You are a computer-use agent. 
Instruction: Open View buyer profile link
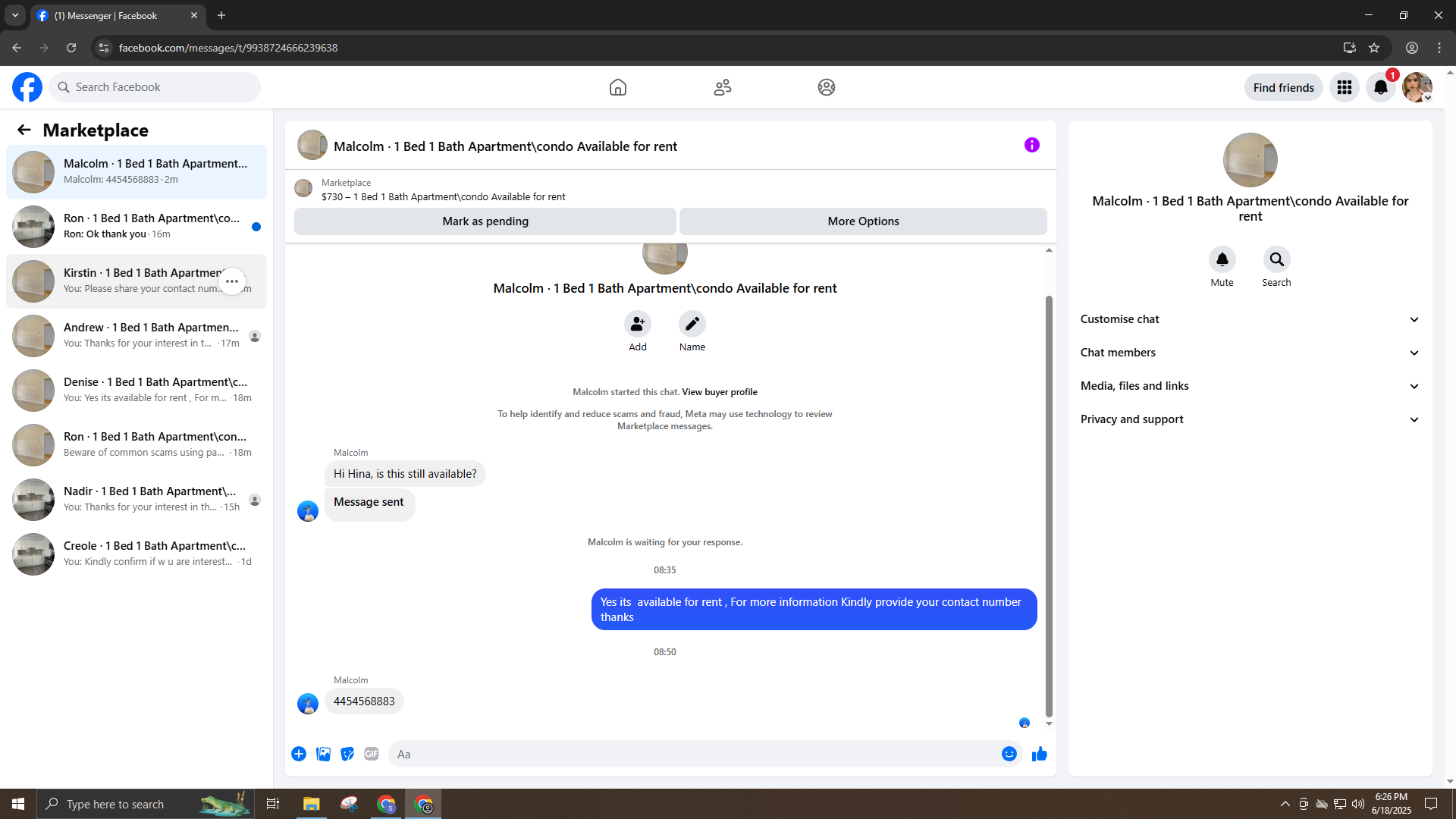720,392
